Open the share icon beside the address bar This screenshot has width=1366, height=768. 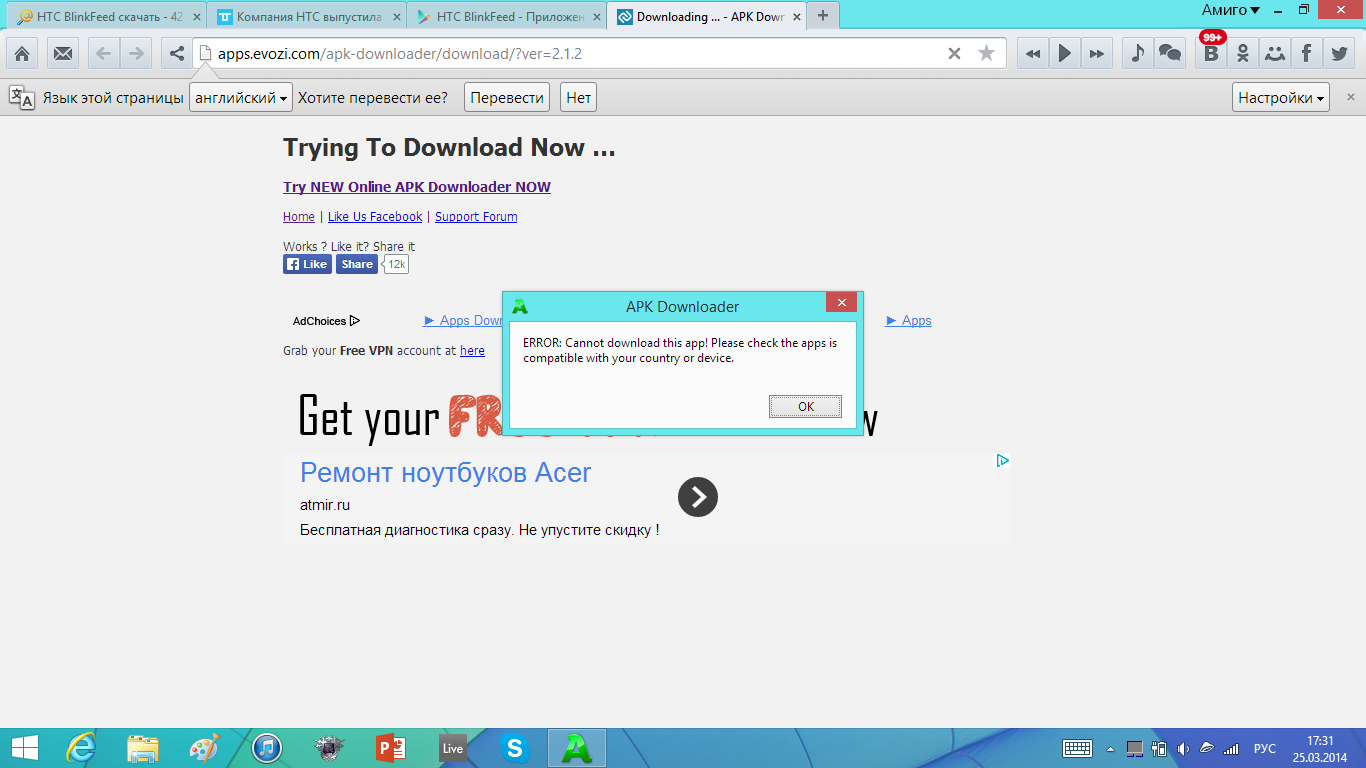176,53
